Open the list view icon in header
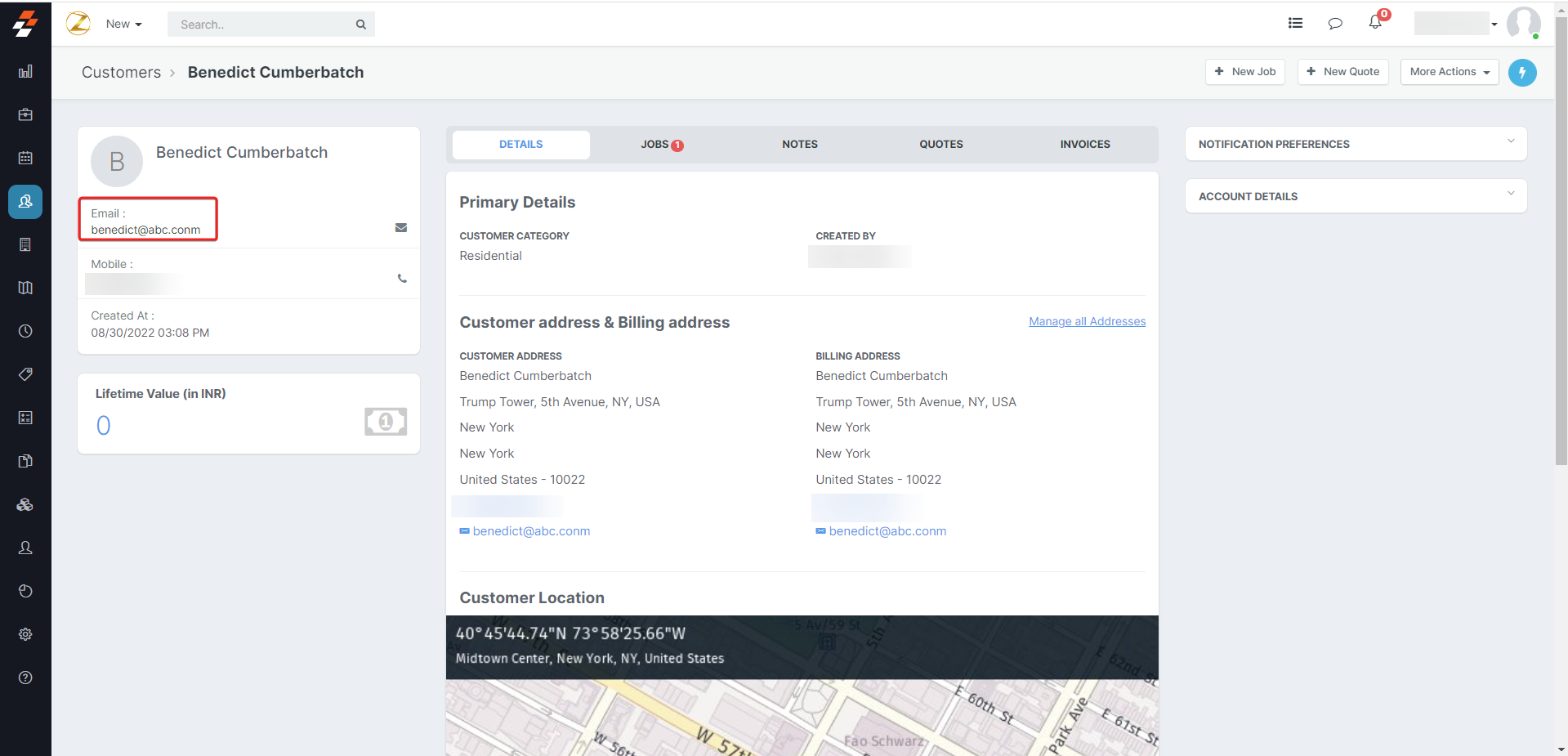The width and height of the screenshot is (1568, 756). [x=1295, y=24]
